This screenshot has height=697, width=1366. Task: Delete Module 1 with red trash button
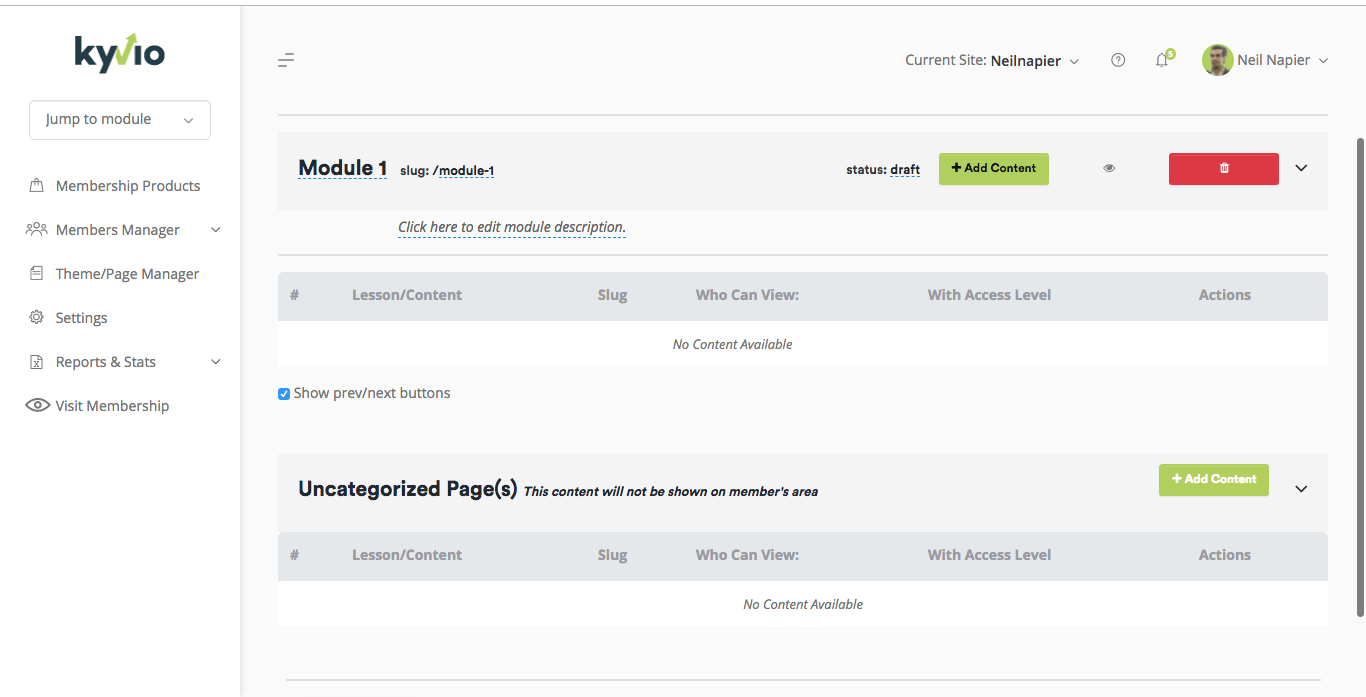(x=1224, y=169)
